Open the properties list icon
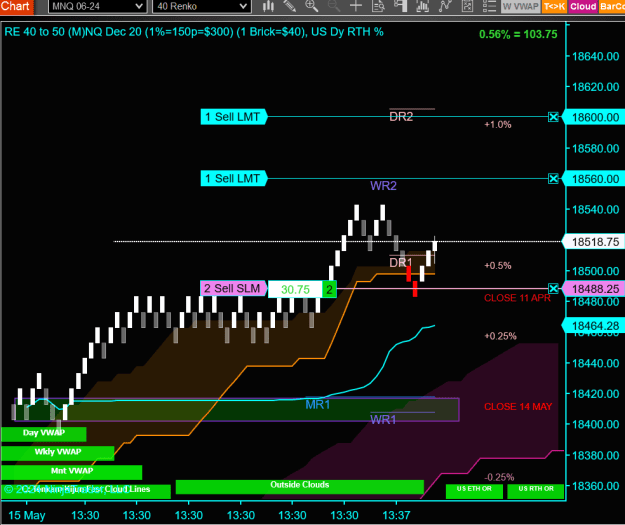Viewport: 625px width, 525px height. (x=489, y=6)
